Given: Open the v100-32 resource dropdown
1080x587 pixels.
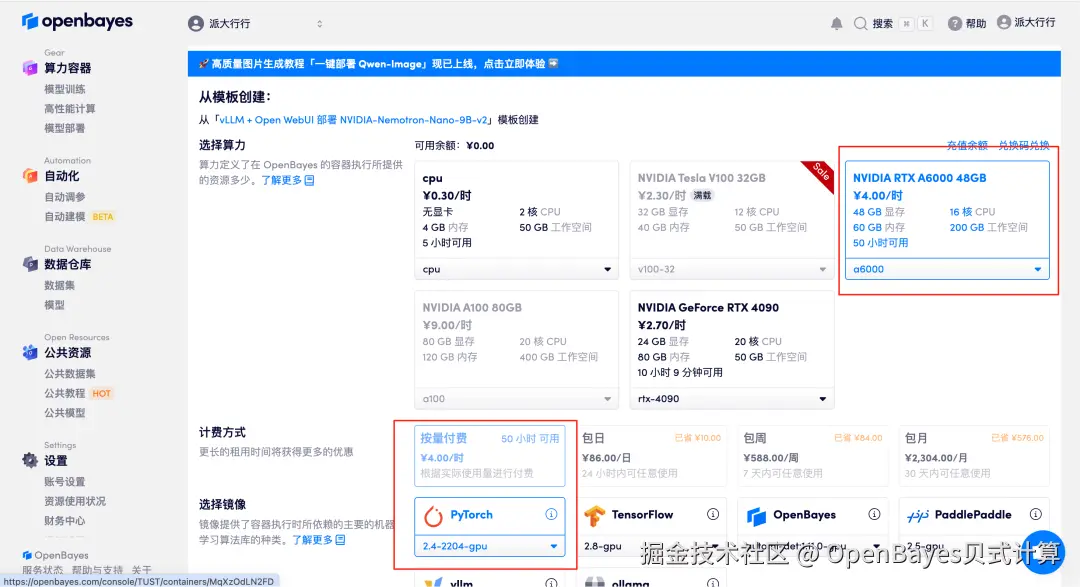Looking at the screenshot, I should (x=731, y=269).
